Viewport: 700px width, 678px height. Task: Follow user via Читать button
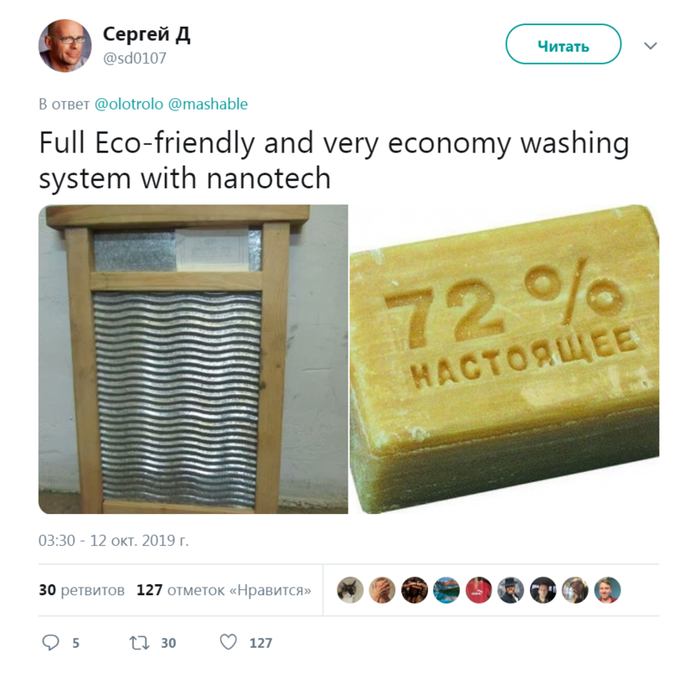[563, 44]
